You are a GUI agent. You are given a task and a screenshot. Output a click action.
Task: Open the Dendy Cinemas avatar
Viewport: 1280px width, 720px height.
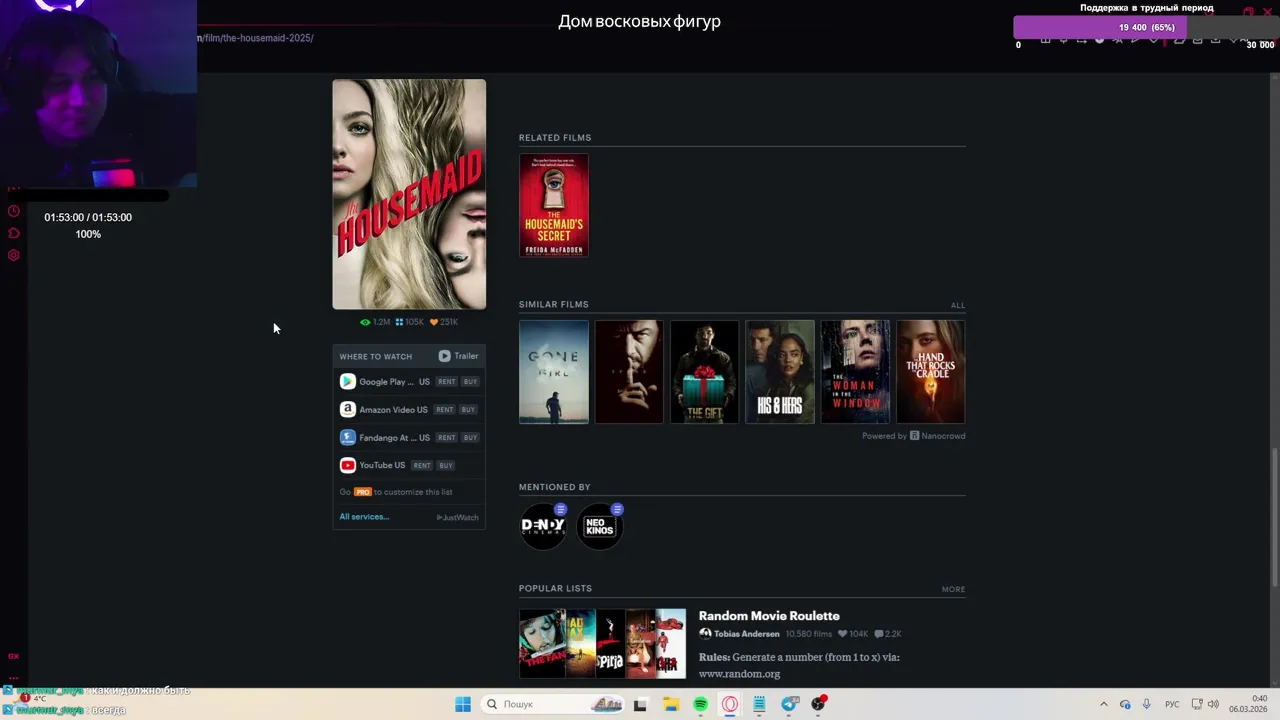pyautogui.click(x=543, y=526)
